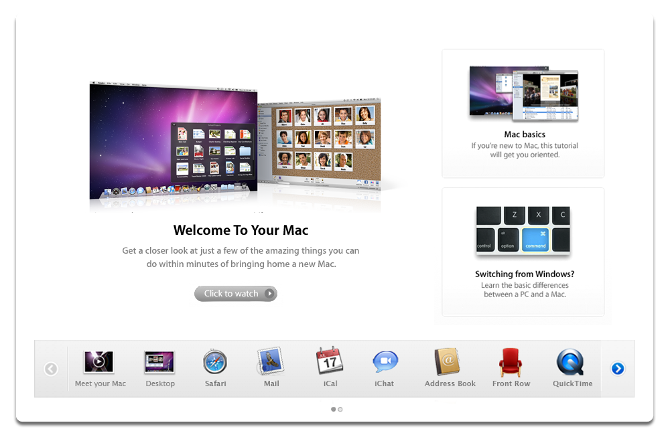The width and height of the screenshot is (670, 435).
Task: Open the iCal calendar icon
Action: tap(329, 361)
